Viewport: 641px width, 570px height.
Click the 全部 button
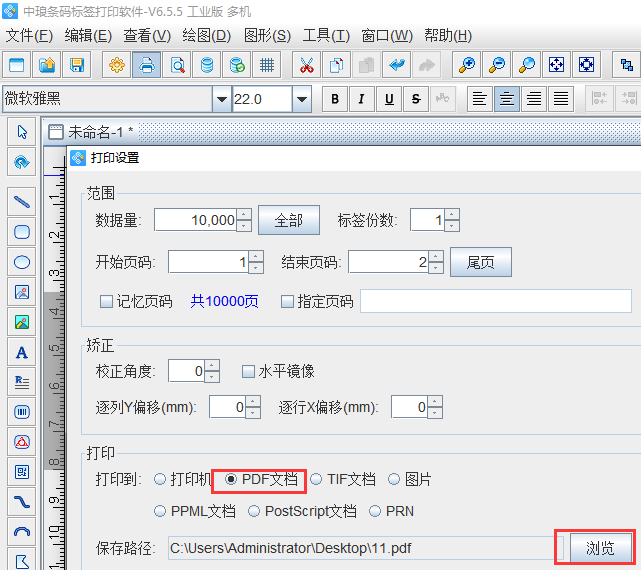[289, 220]
